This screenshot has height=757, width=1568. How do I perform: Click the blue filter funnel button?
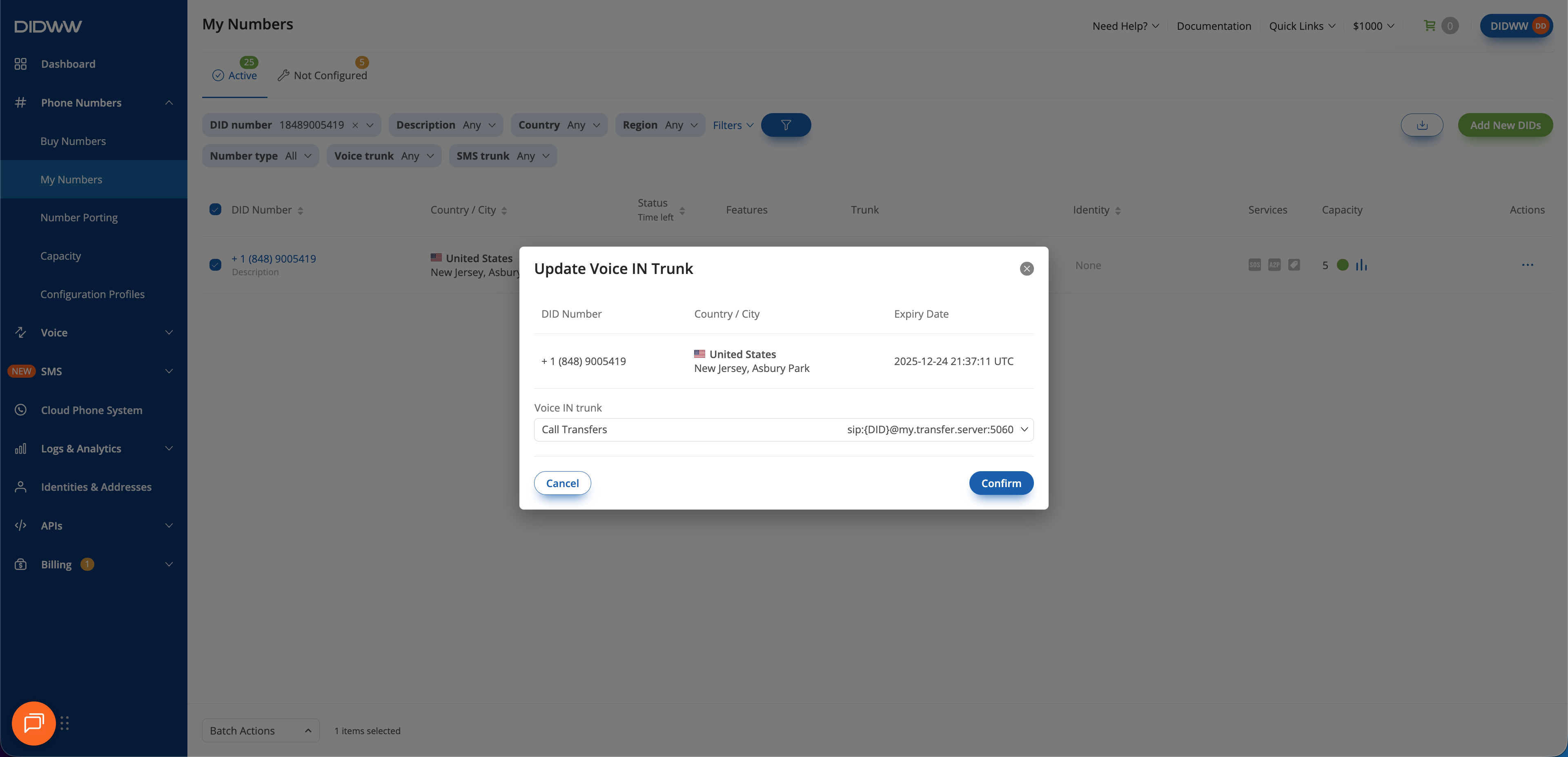pyautogui.click(x=786, y=125)
